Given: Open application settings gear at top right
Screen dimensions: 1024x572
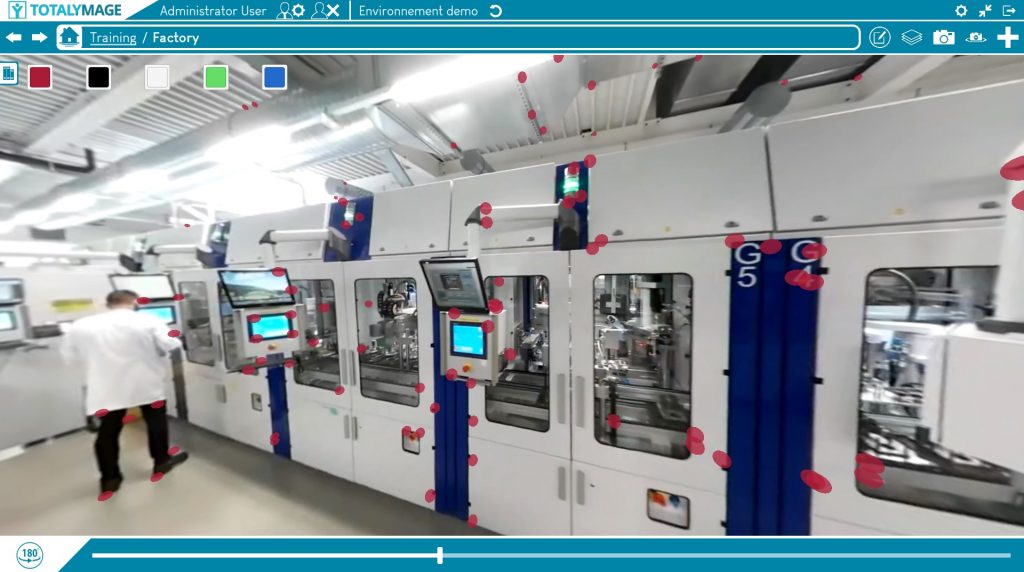Looking at the screenshot, I should tap(961, 10).
